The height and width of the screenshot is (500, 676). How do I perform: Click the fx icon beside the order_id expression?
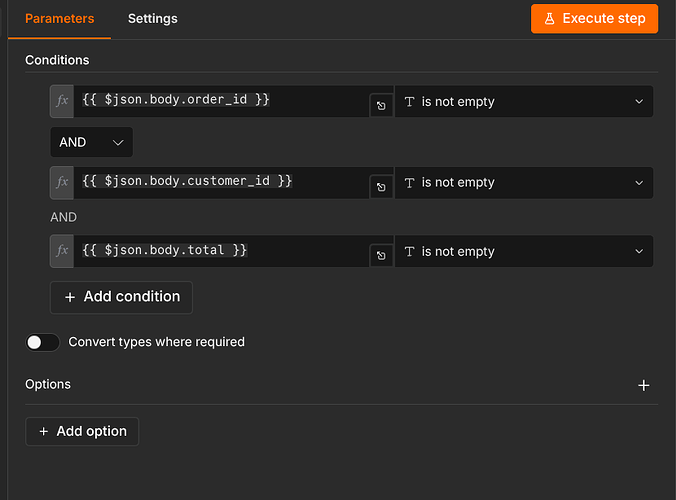pyautogui.click(x=62, y=101)
